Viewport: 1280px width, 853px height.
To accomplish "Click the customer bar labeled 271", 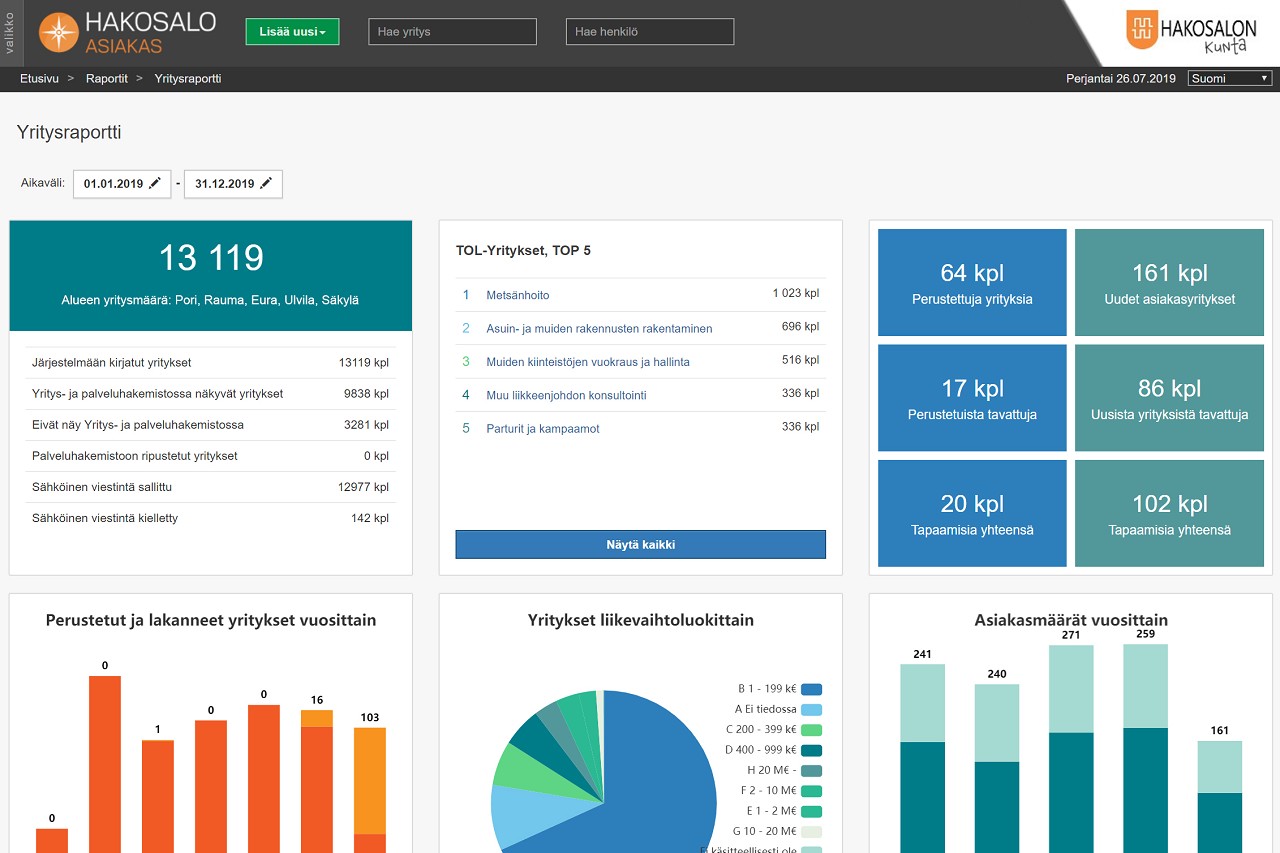I will (1071, 749).
